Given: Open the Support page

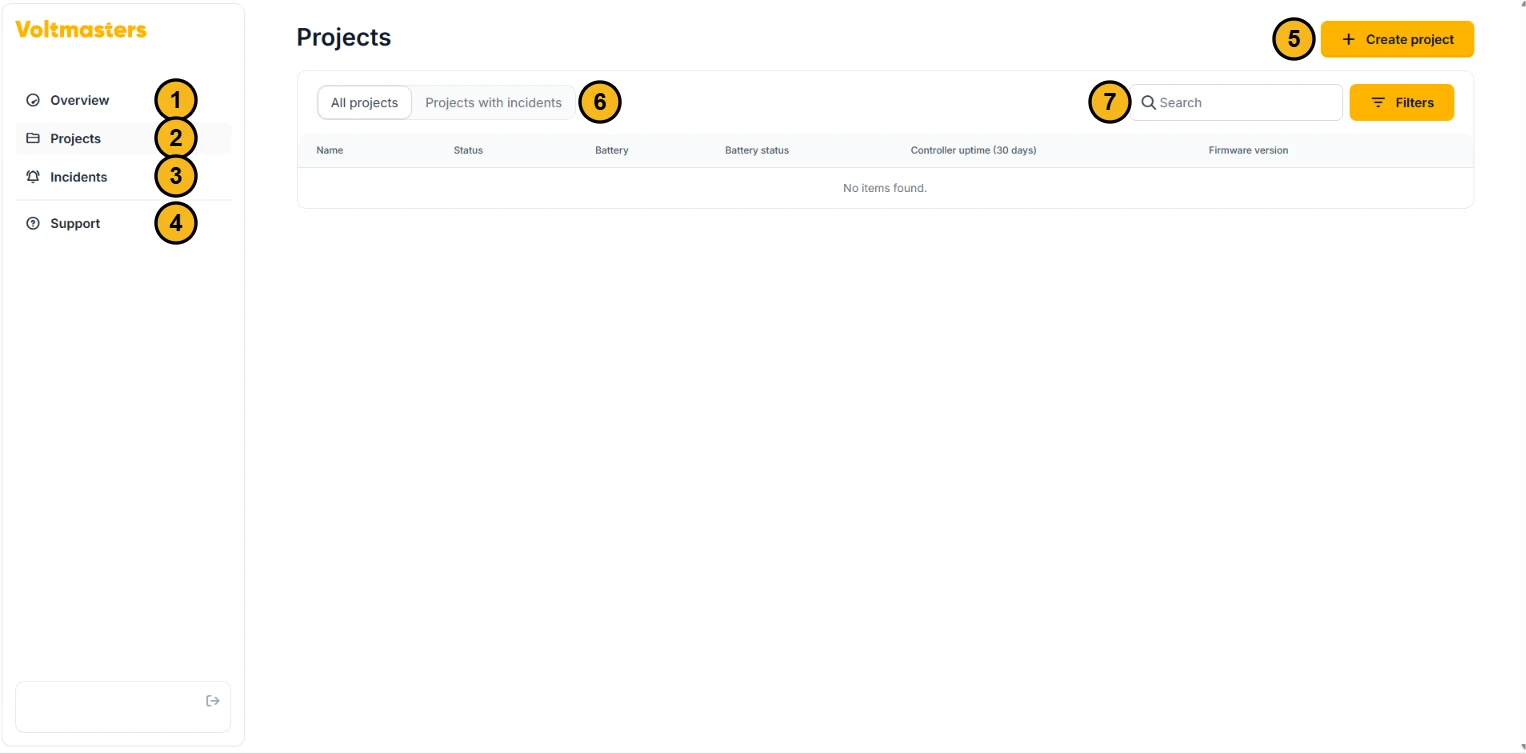Looking at the screenshot, I should [x=123, y=224].
